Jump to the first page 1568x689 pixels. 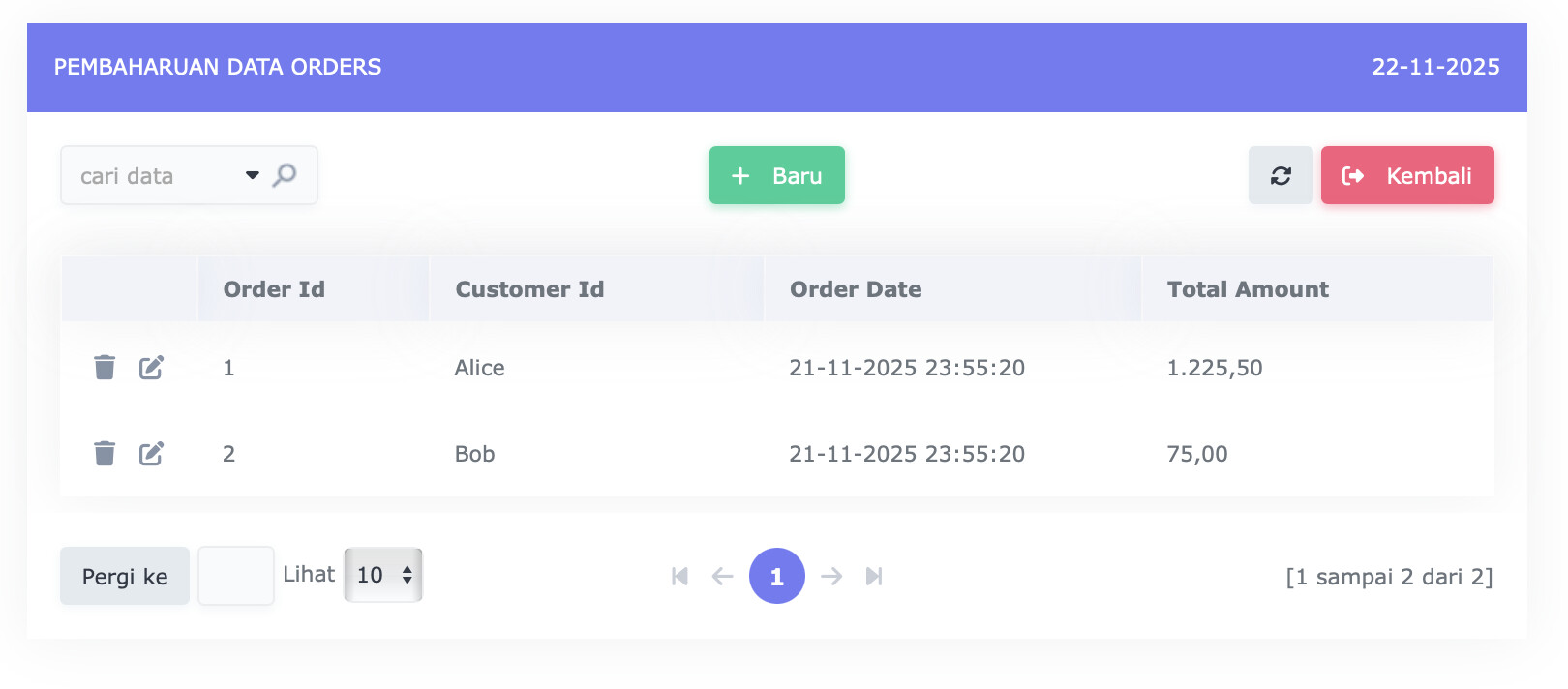pos(679,577)
